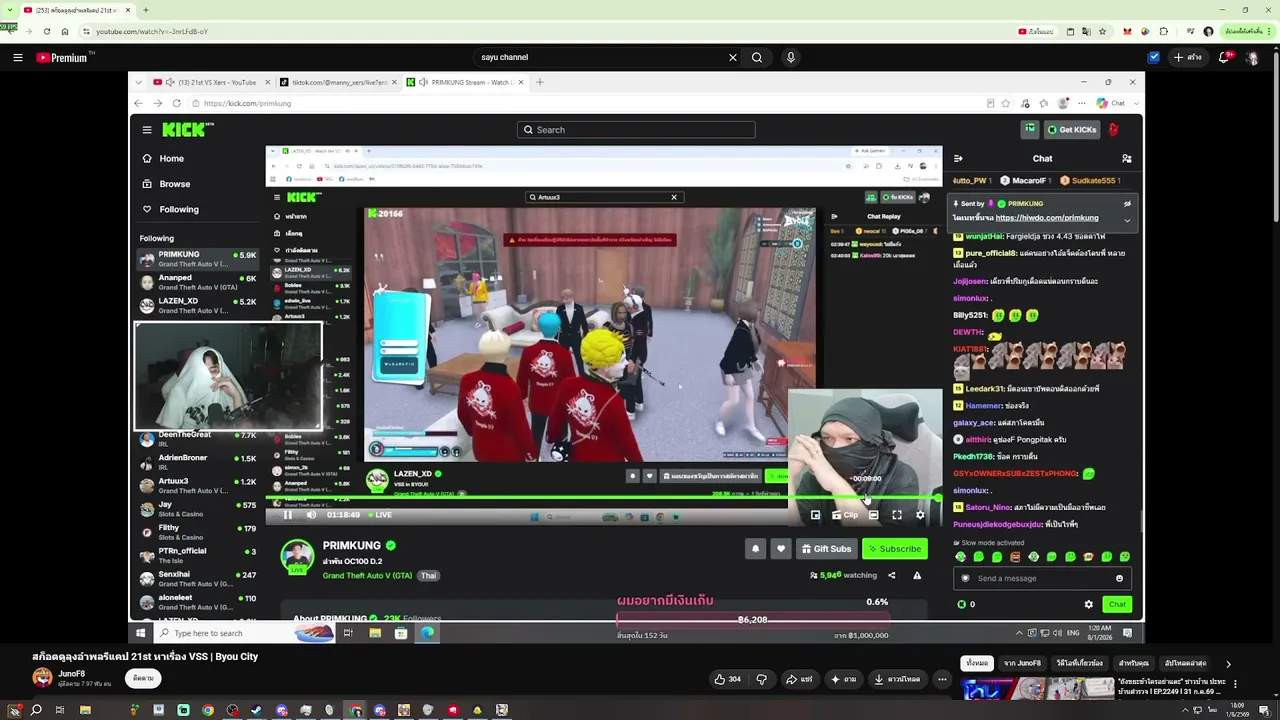Collapse the Kick chat panel

(958, 158)
